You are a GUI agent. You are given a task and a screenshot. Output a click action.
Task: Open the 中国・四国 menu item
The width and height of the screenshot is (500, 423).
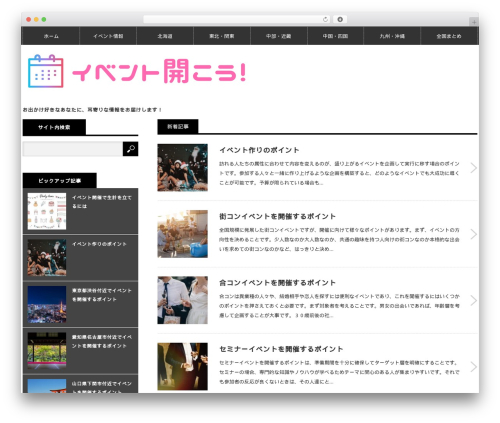click(335, 36)
